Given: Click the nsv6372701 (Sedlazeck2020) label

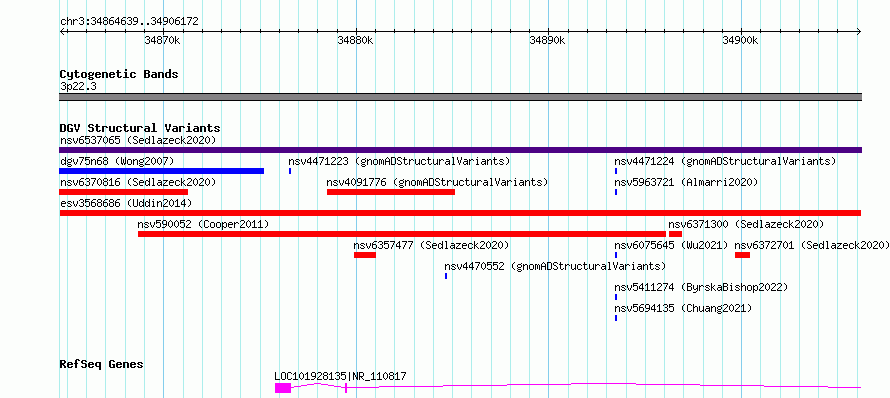Looking at the screenshot, I should tap(812, 245).
